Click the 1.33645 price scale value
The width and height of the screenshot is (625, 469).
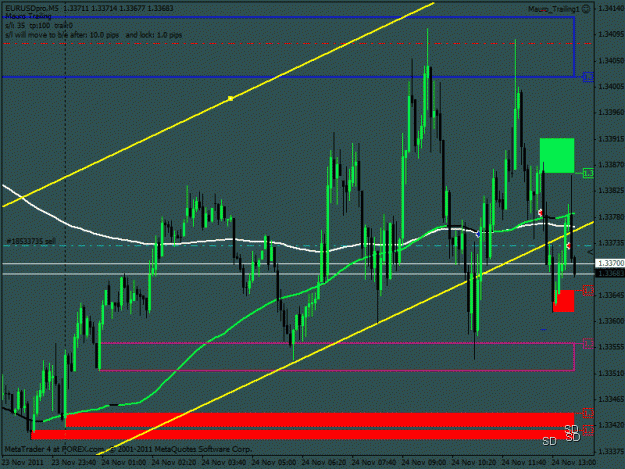tap(611, 295)
